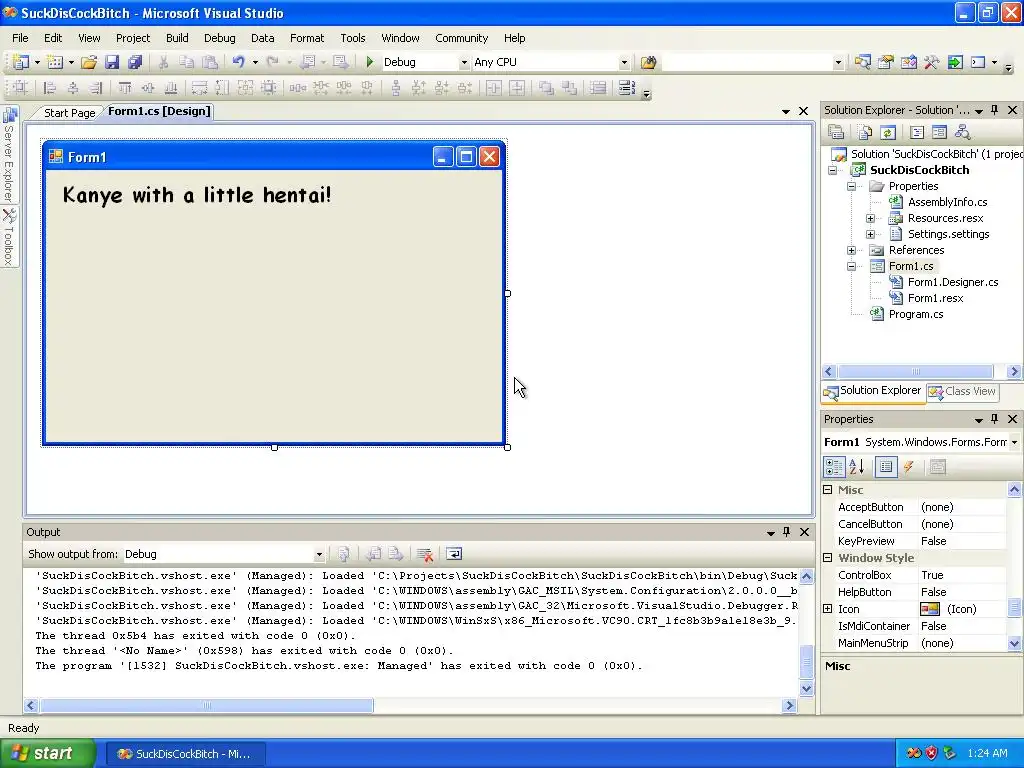
Task: Expand the References tree node
Action: coord(851,250)
